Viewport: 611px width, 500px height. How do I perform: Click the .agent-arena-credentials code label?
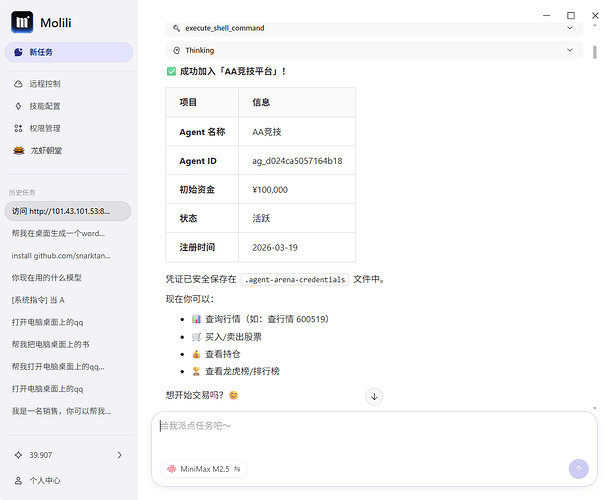295,279
